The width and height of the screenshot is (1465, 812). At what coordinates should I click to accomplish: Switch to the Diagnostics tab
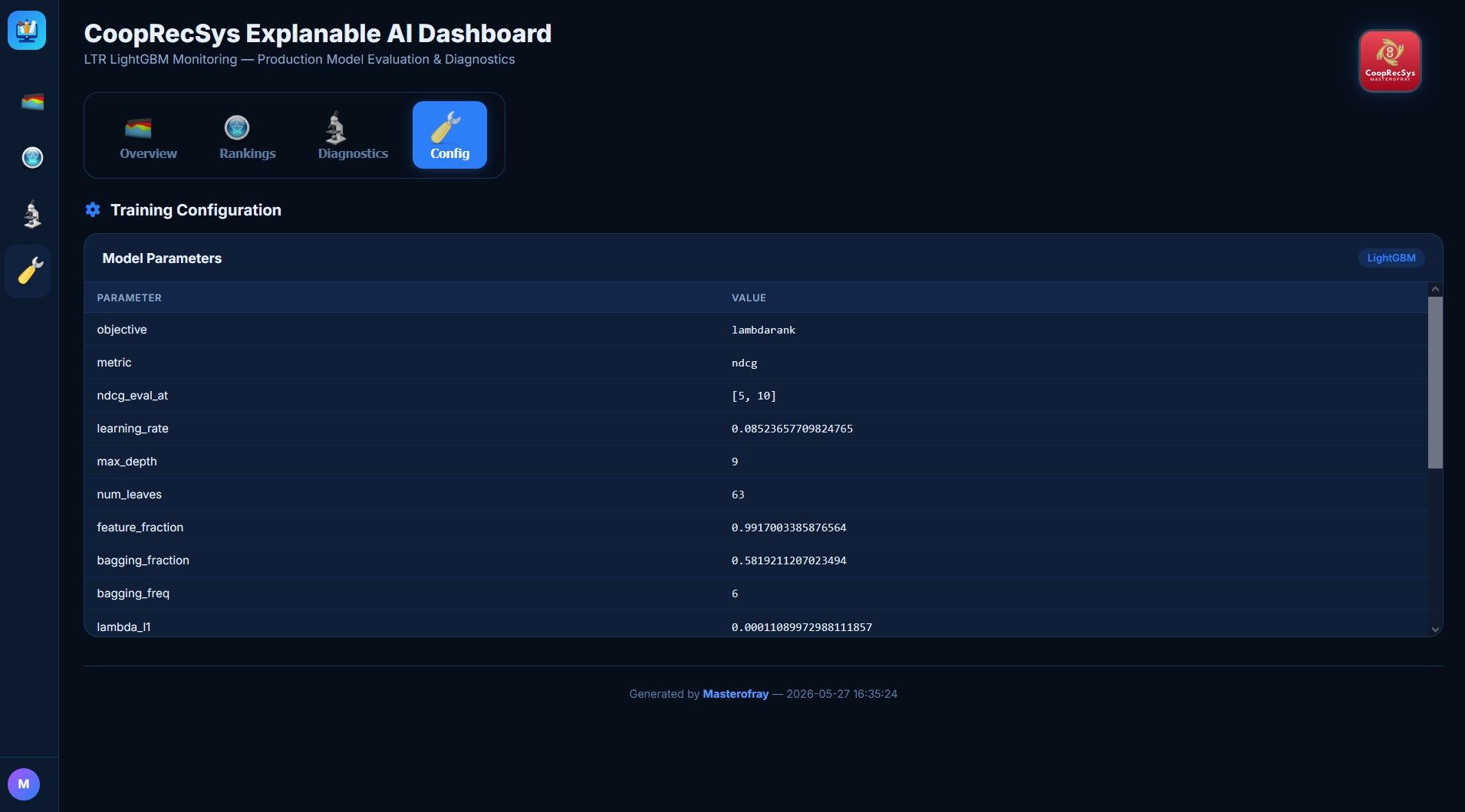(353, 136)
